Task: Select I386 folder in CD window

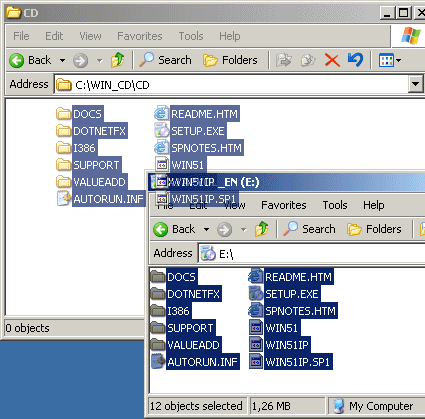Action: coord(76,148)
